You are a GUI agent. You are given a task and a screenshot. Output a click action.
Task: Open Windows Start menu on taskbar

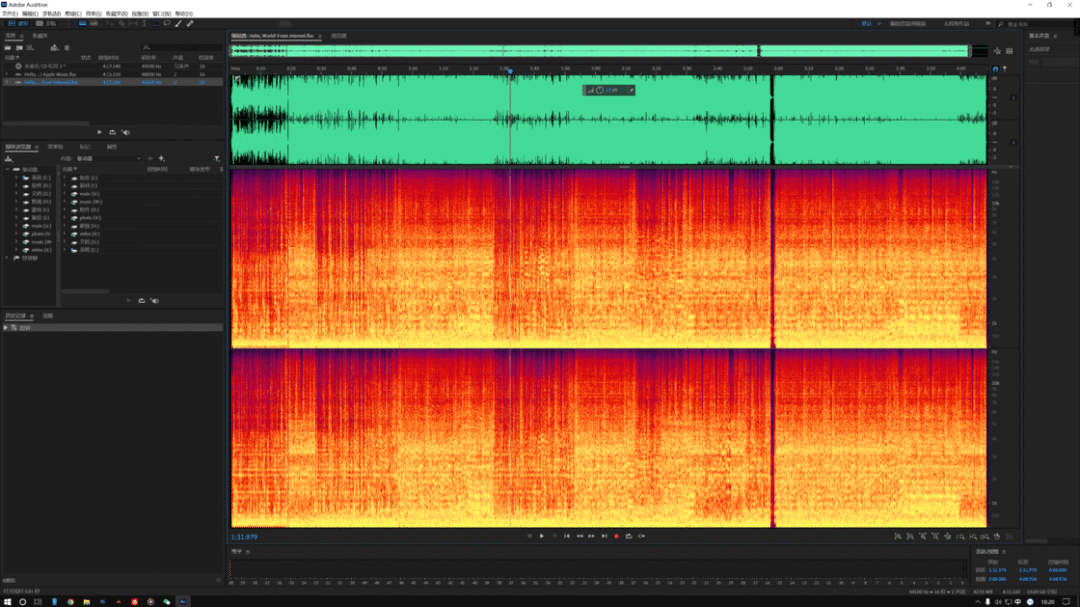8,601
